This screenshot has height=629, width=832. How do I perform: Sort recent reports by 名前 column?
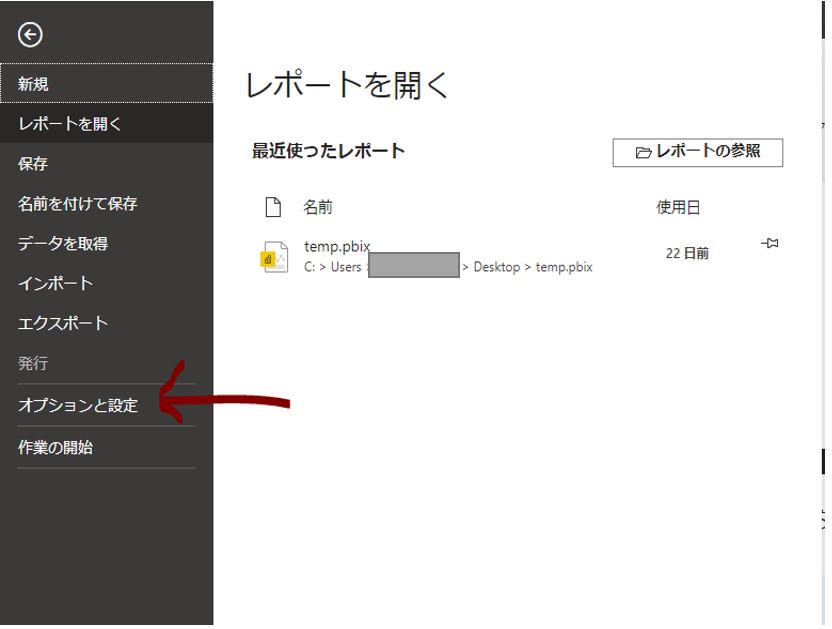click(318, 207)
